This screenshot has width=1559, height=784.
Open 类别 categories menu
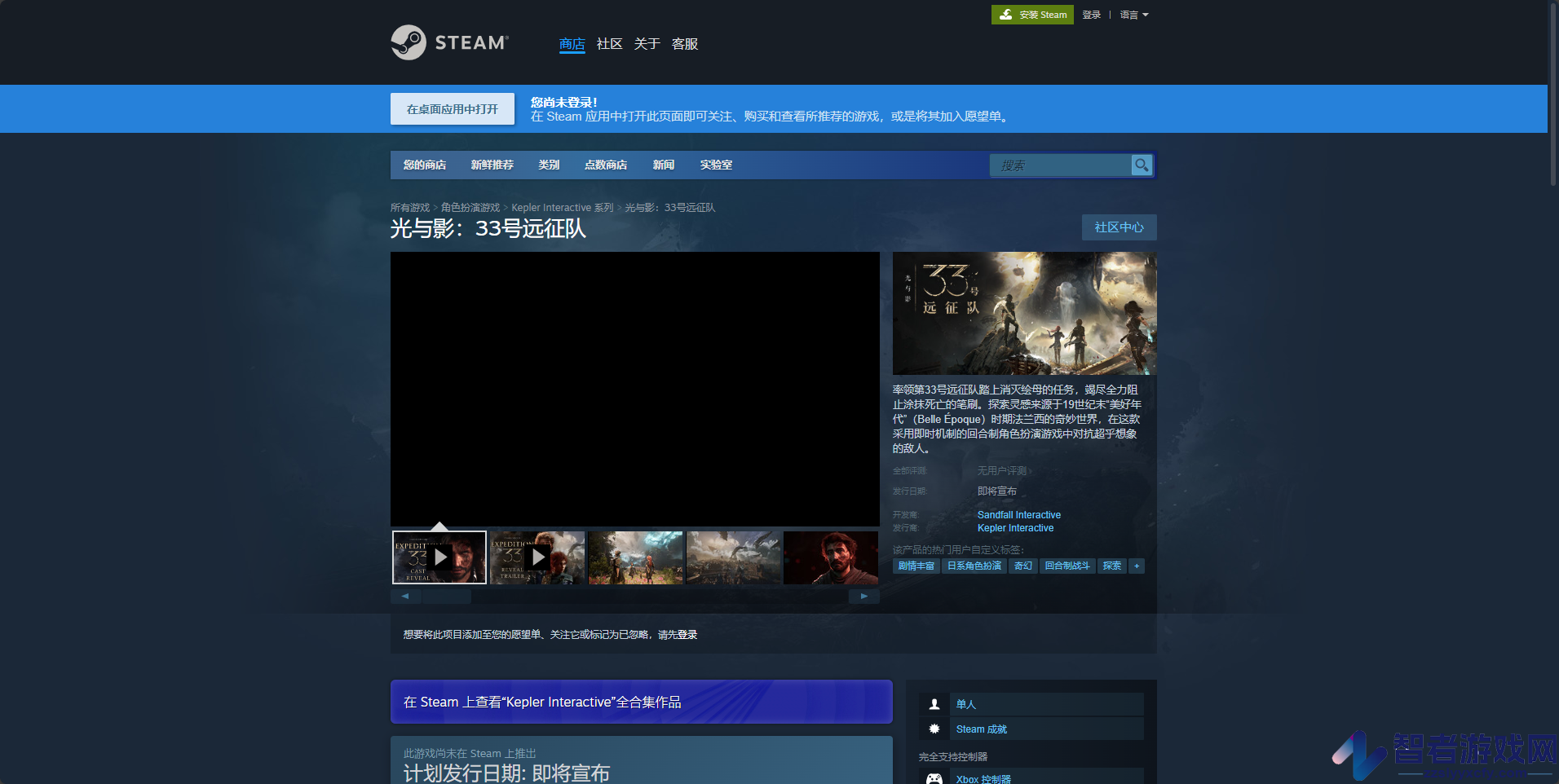coord(549,165)
